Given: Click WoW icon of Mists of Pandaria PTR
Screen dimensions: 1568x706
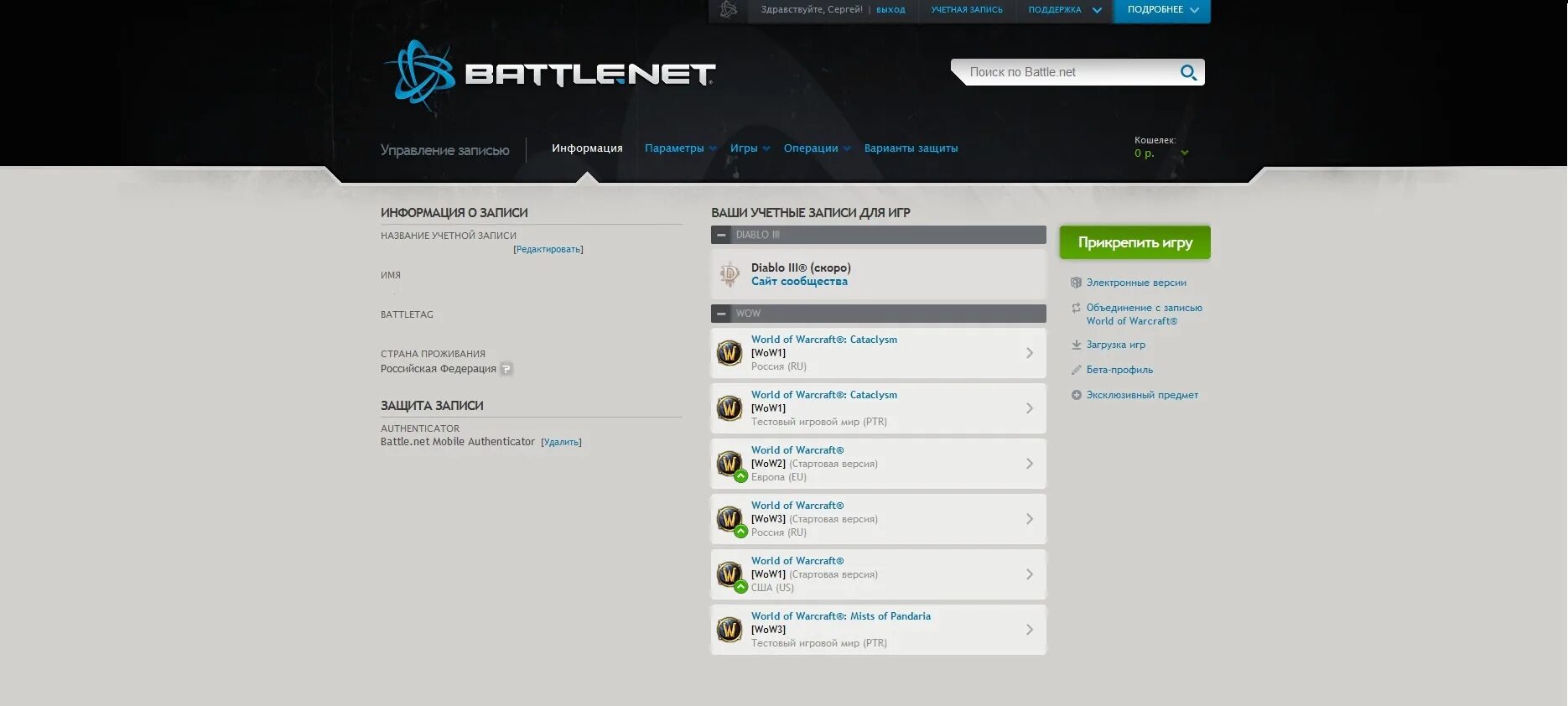Looking at the screenshot, I should 729,630.
